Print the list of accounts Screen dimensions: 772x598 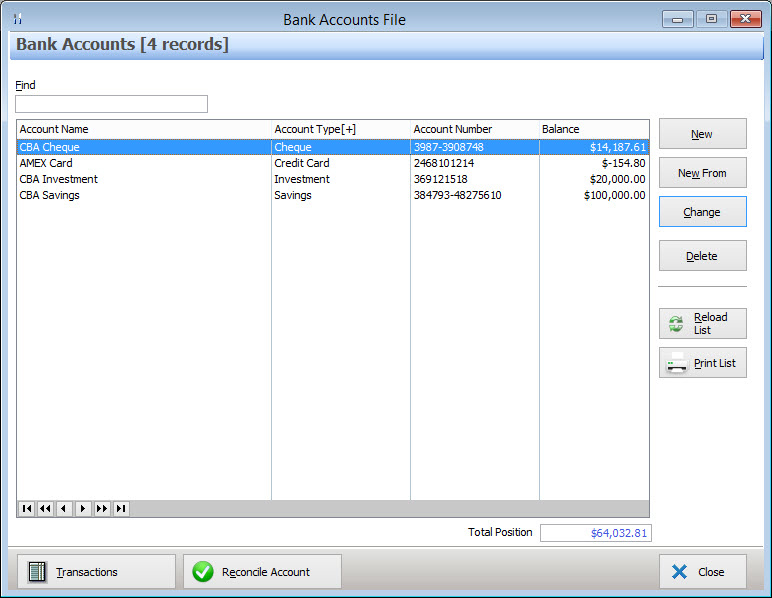tap(702, 363)
